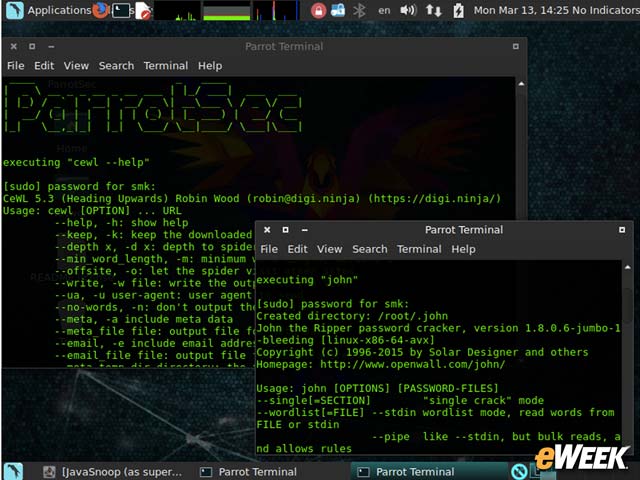The image size is (640, 480).
Task: Click the '--wordlist[=FILE]' option text
Action: [x=310, y=412]
